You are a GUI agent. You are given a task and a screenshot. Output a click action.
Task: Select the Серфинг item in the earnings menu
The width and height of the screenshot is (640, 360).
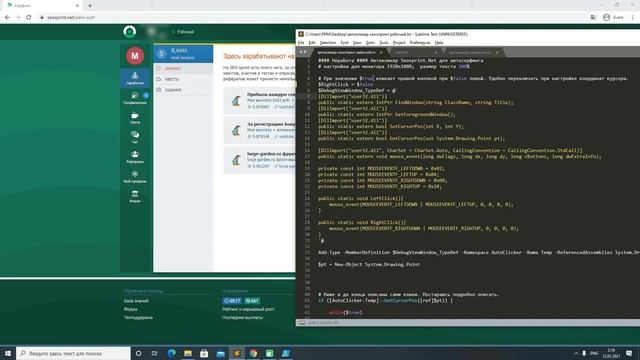(183, 68)
